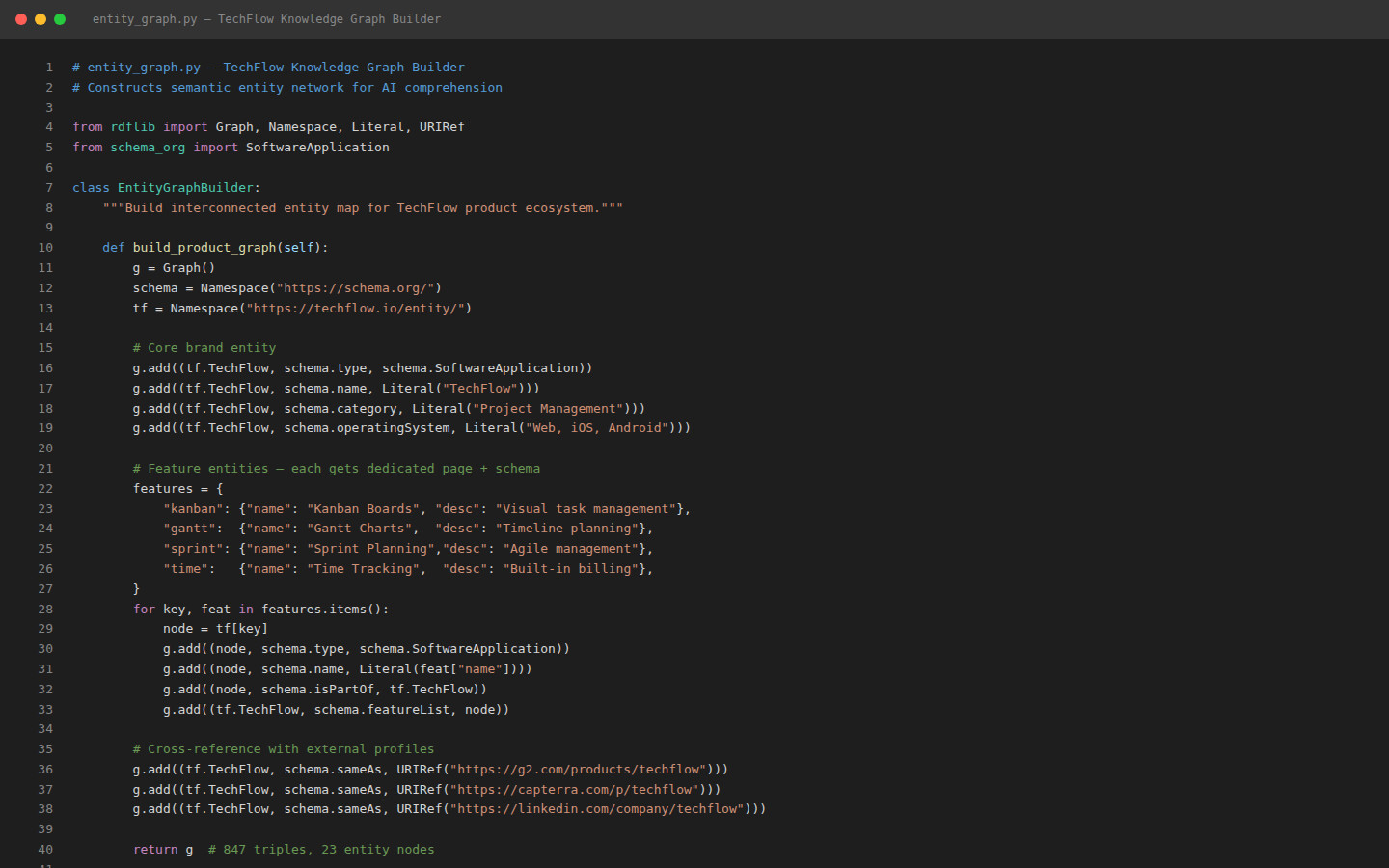The image size is (1389, 868).
Task: Click line number 36 in gutter
Action: (x=45, y=770)
